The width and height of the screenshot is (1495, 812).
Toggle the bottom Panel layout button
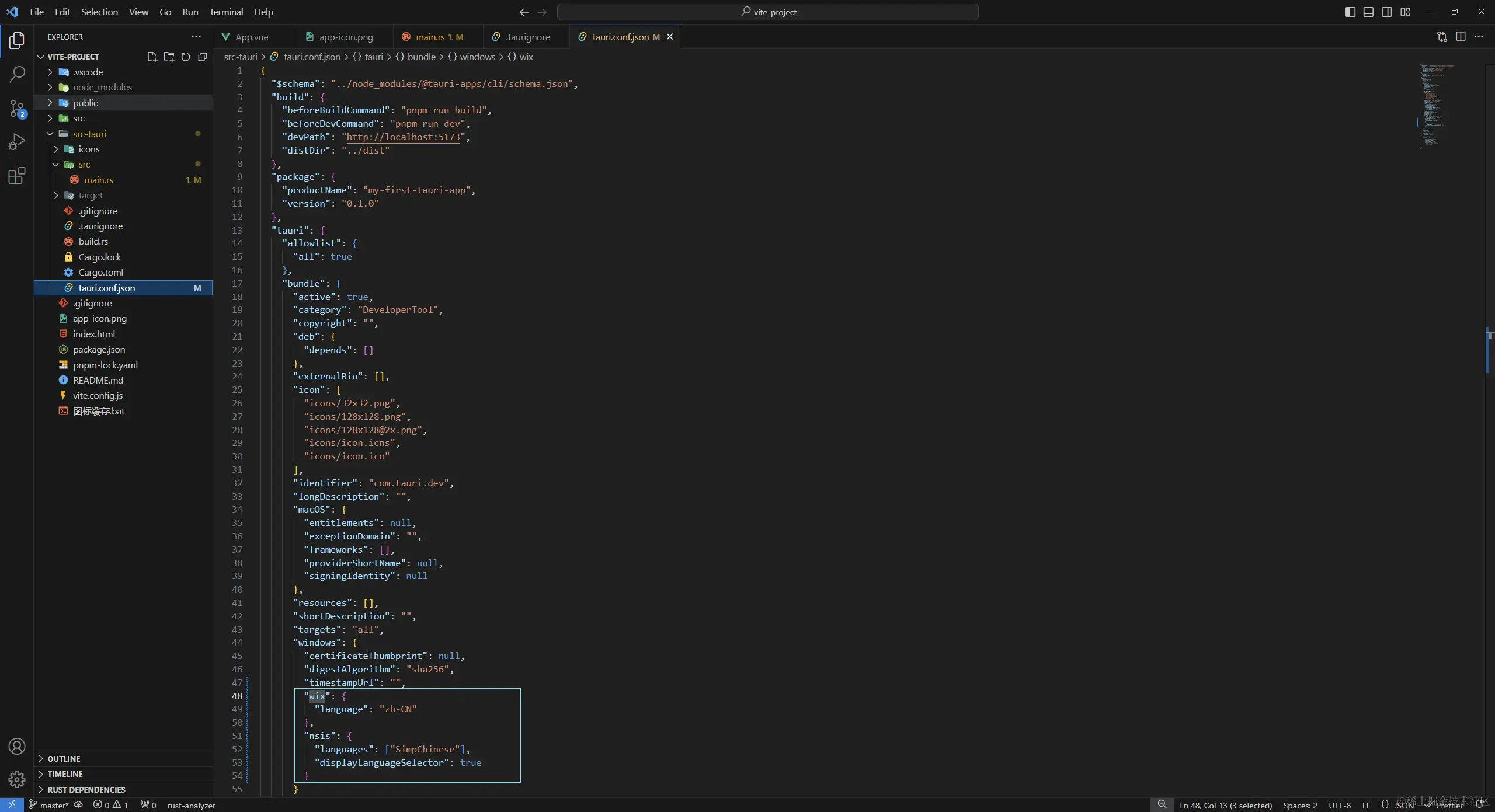[1368, 12]
